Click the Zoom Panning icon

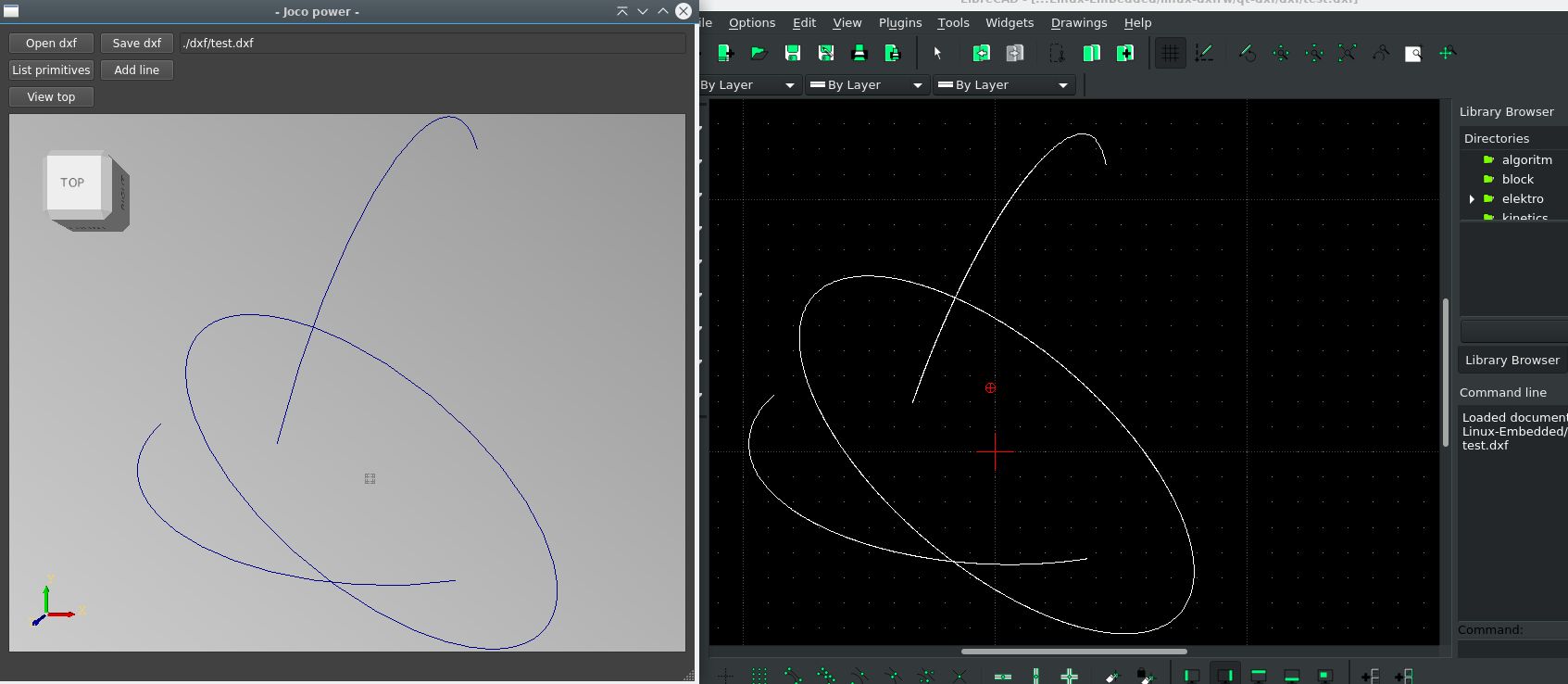pos(1447,53)
